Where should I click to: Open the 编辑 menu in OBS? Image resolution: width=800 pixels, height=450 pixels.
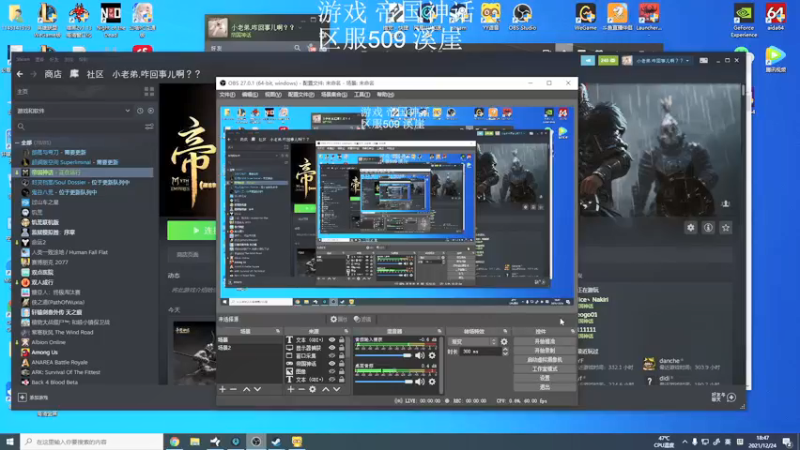[249, 94]
